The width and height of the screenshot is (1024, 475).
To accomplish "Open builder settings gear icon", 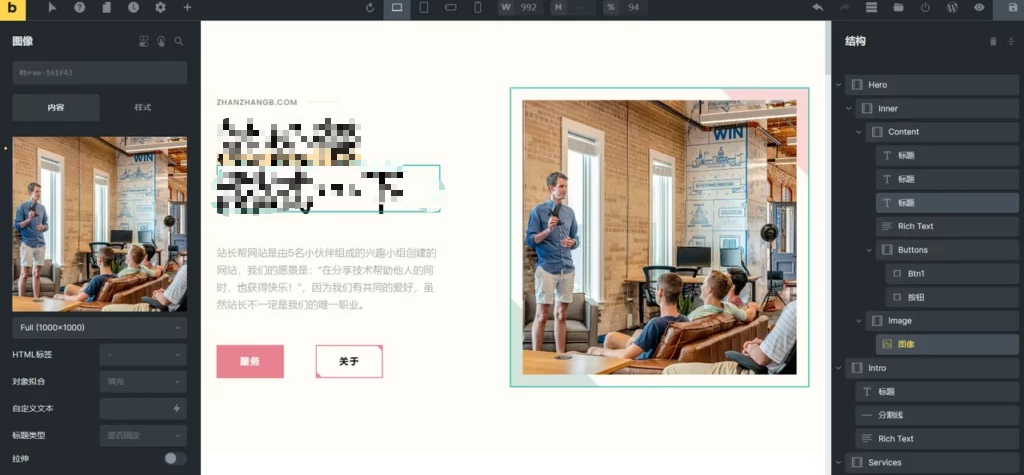I will [x=160, y=7].
